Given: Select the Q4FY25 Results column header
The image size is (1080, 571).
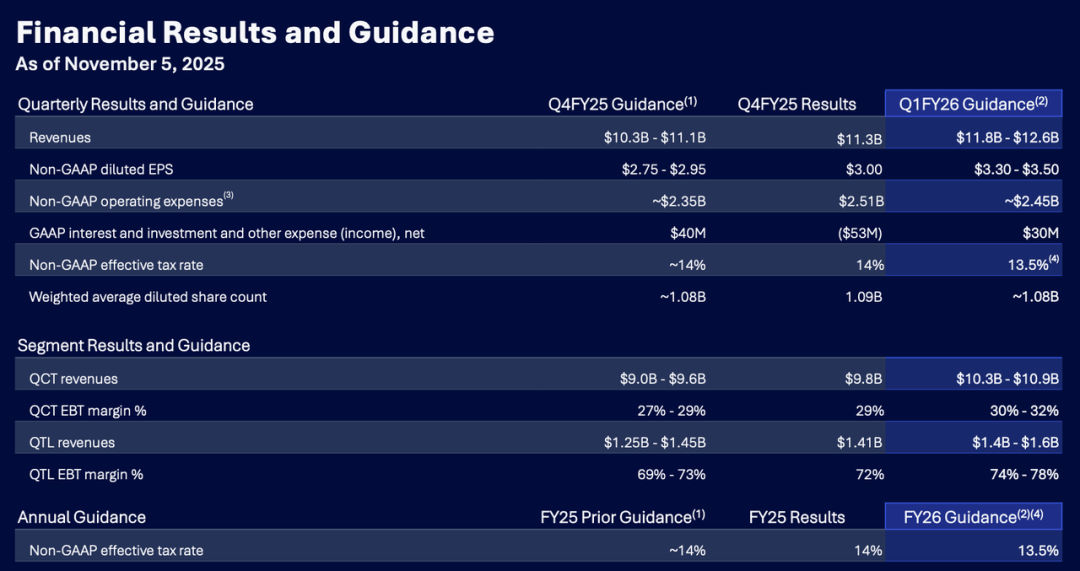Looking at the screenshot, I should tap(797, 104).
